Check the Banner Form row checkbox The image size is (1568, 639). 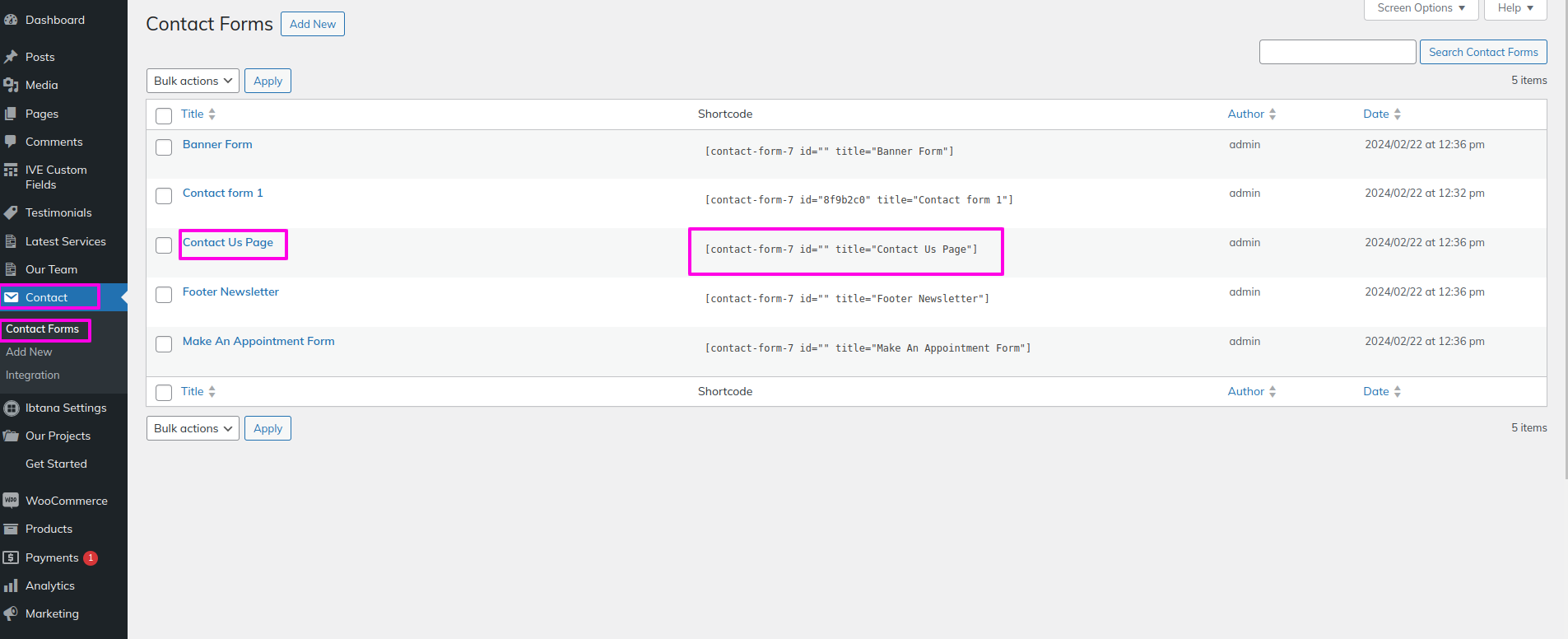pyautogui.click(x=164, y=147)
